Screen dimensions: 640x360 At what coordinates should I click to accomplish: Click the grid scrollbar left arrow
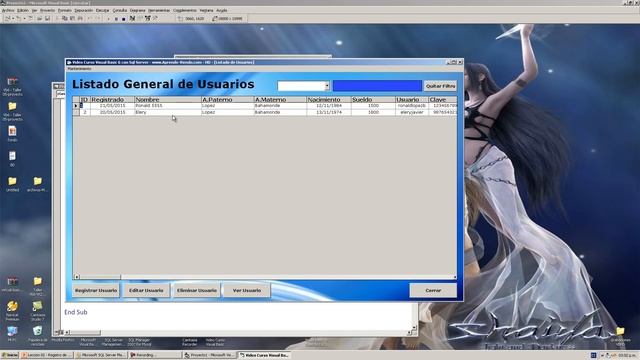pos(76,277)
